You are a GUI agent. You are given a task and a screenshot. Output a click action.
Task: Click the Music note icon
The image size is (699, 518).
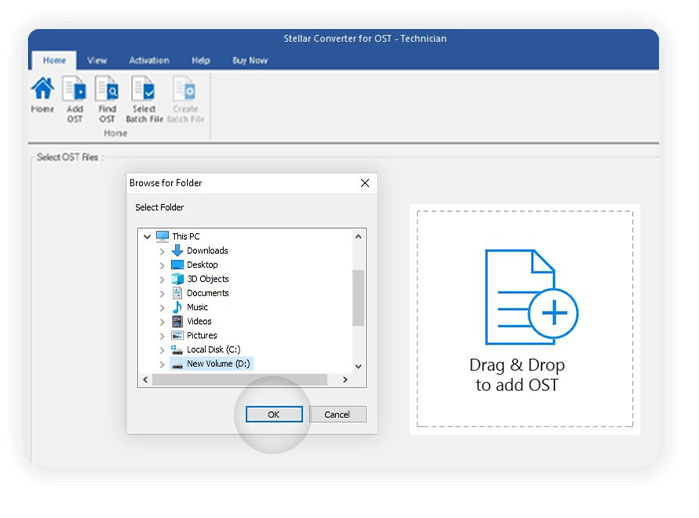point(177,307)
